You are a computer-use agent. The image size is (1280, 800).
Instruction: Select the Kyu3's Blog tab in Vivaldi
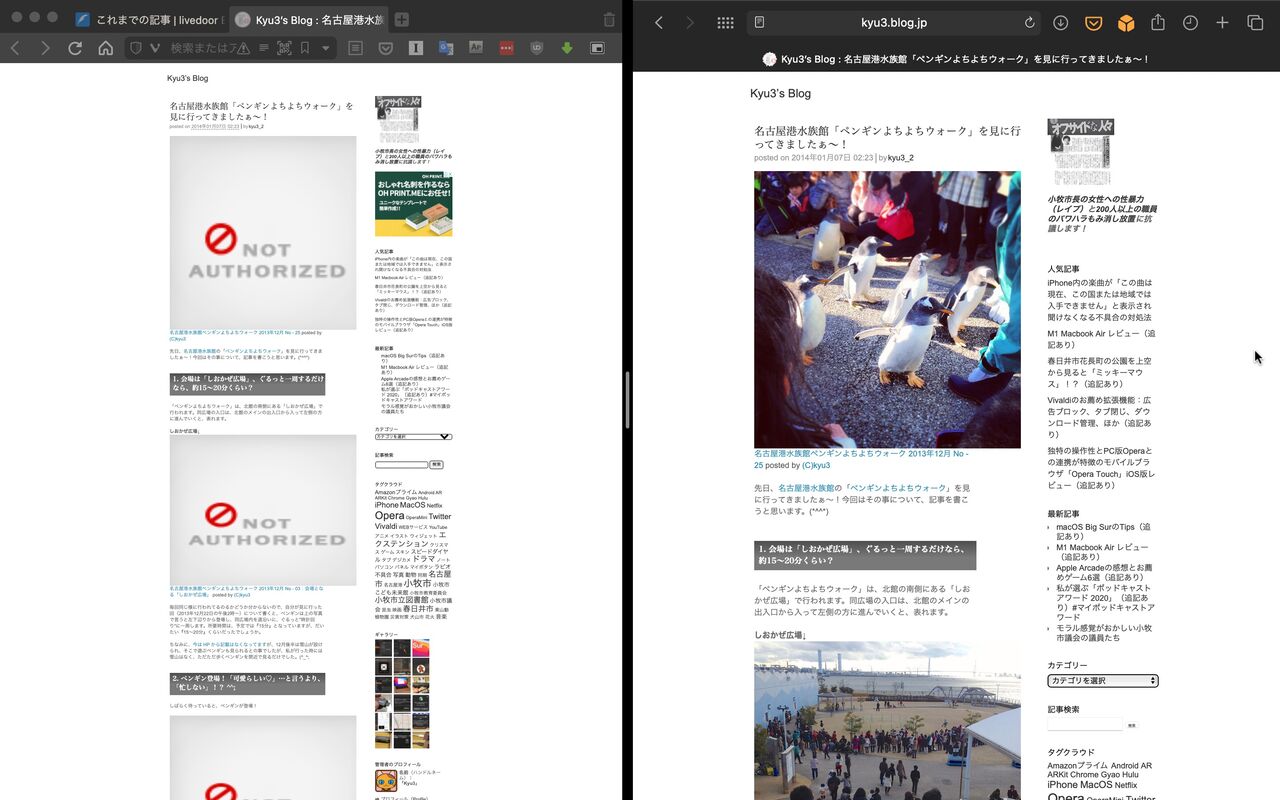(309, 19)
